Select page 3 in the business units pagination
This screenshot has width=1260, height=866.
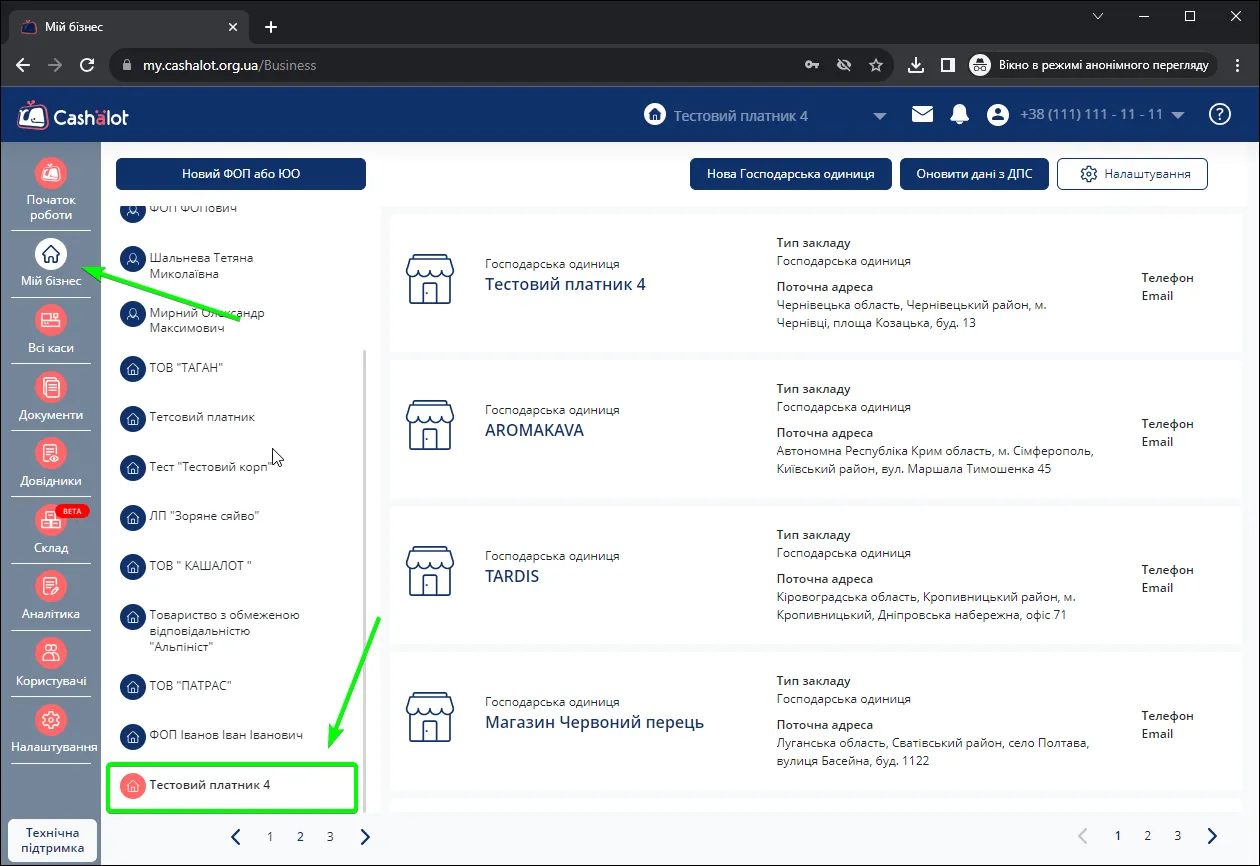[x=1178, y=836]
